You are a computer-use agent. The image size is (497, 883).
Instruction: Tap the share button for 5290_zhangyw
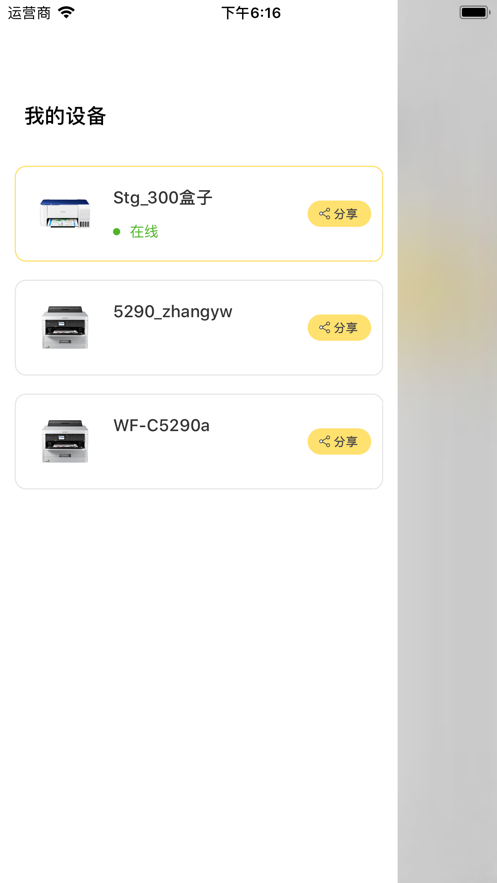[x=339, y=328]
